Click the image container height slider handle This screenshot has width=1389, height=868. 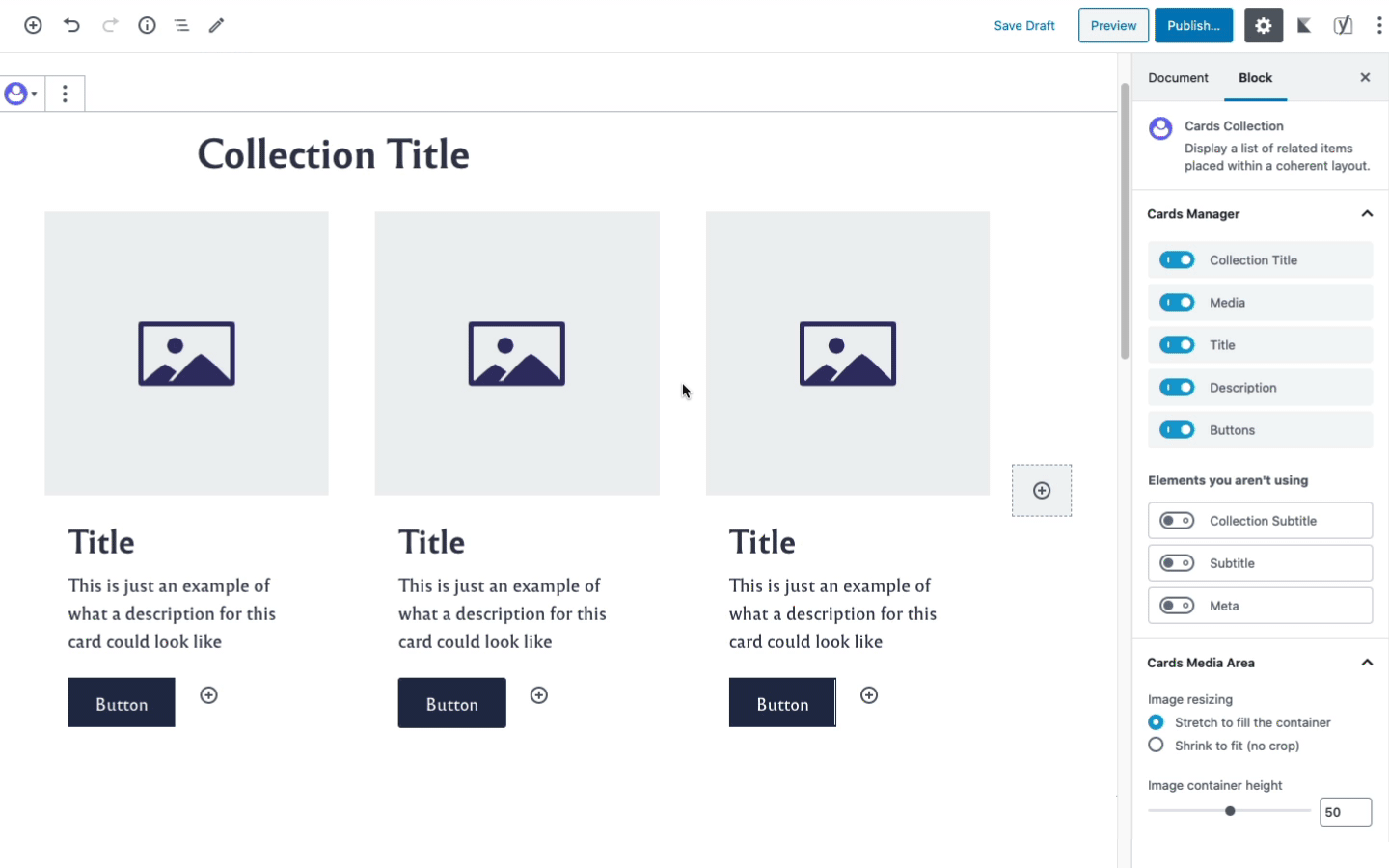(x=1230, y=811)
